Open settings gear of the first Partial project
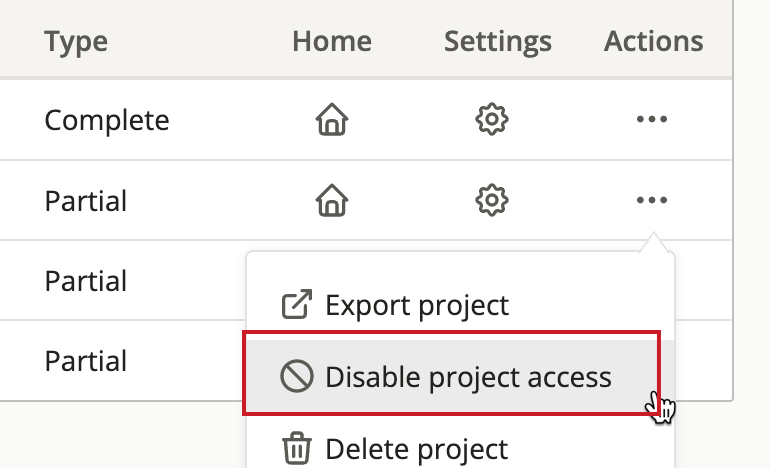Image resolution: width=774 pixels, height=470 pixels. coord(492,200)
